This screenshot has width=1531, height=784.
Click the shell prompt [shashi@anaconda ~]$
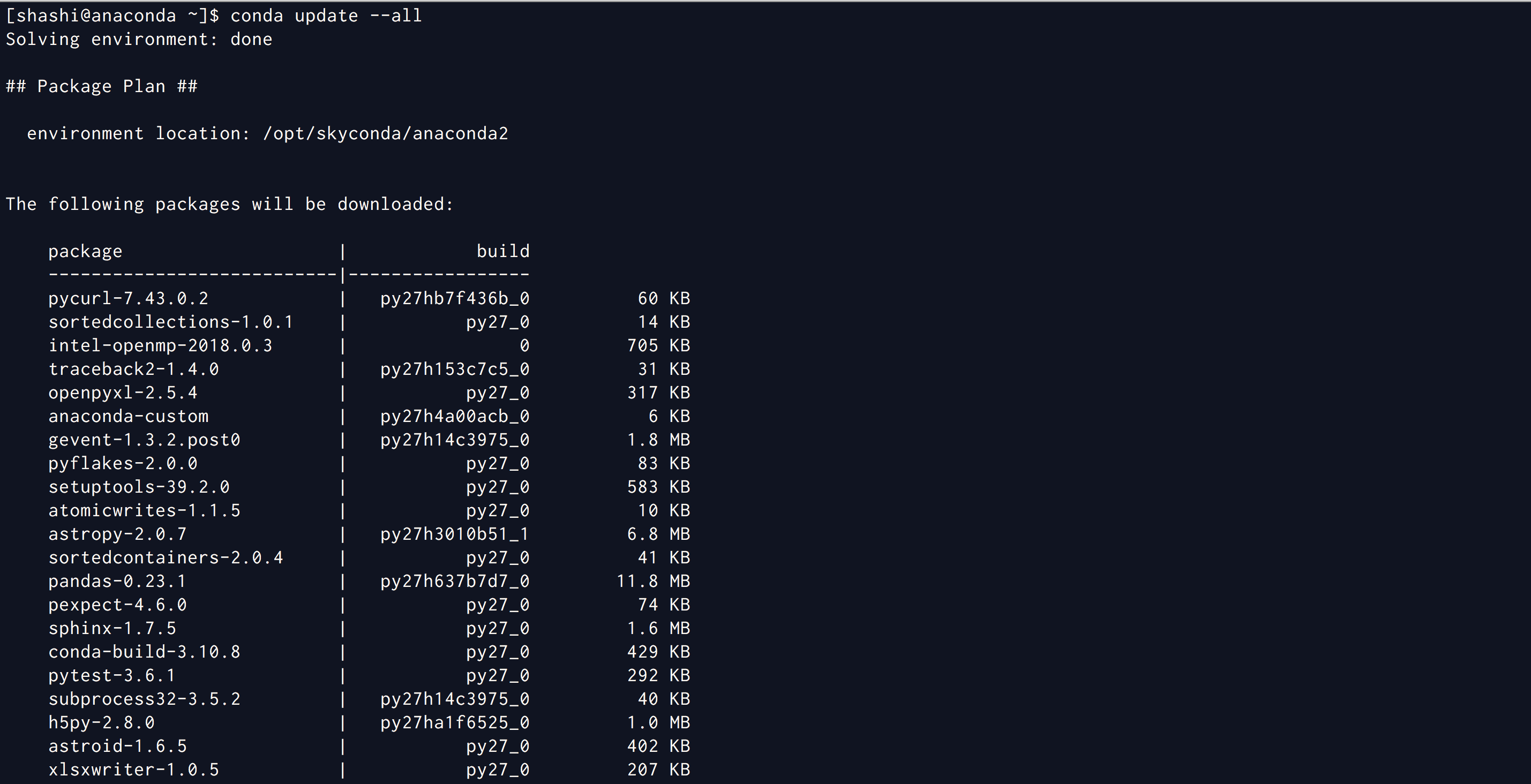click(112, 16)
